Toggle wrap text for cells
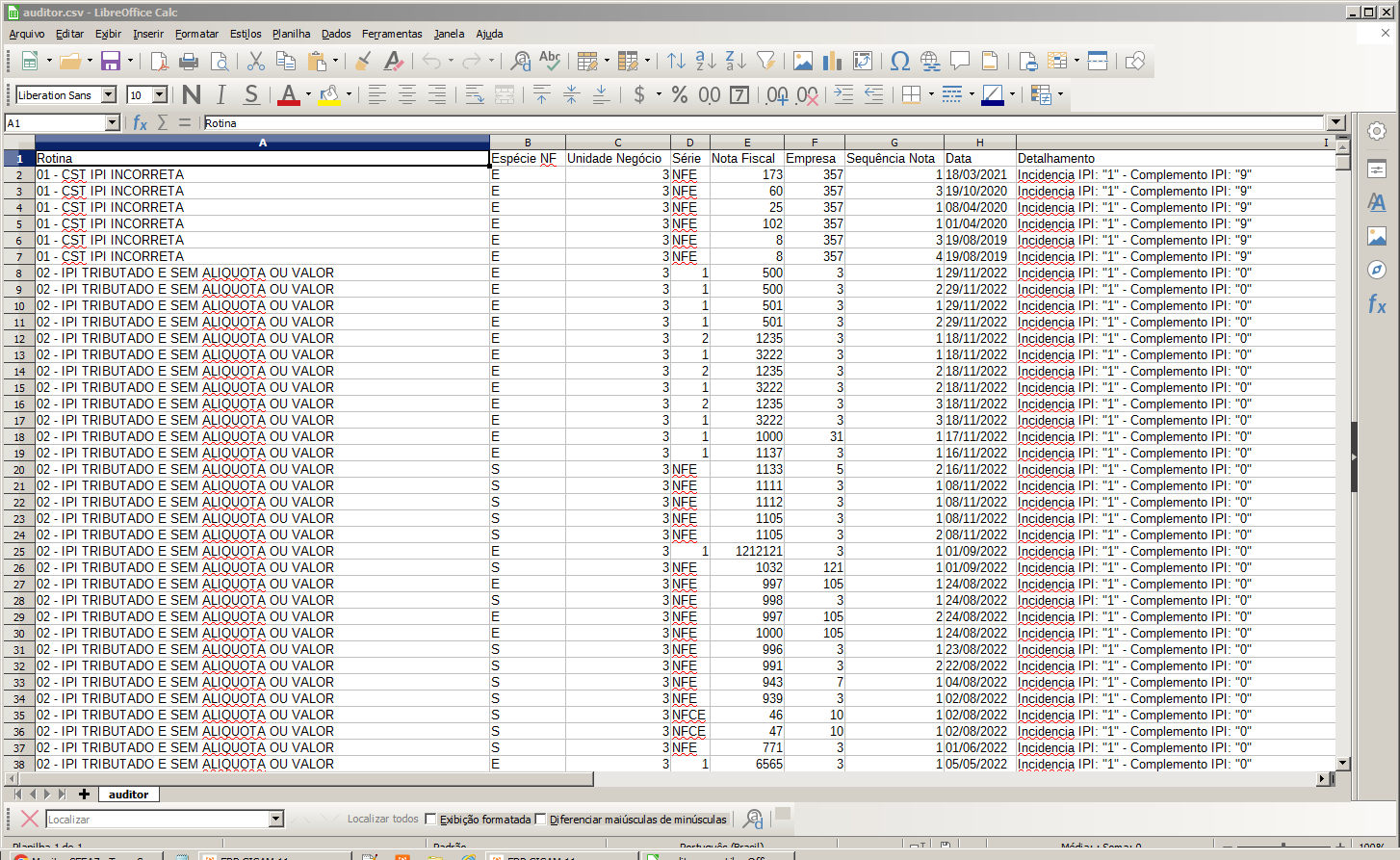This screenshot has width=1400, height=860. point(475,94)
